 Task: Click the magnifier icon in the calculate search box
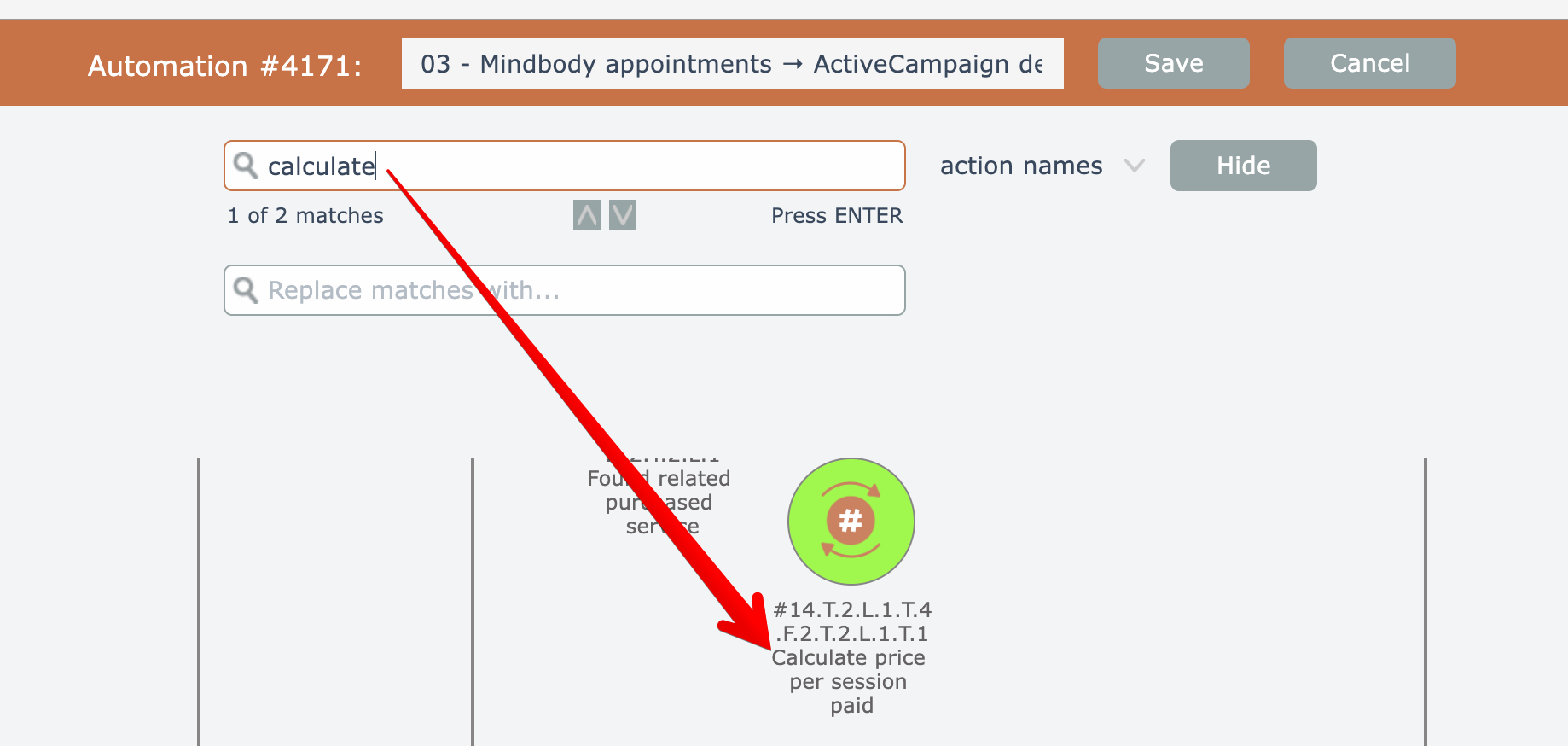click(x=246, y=166)
